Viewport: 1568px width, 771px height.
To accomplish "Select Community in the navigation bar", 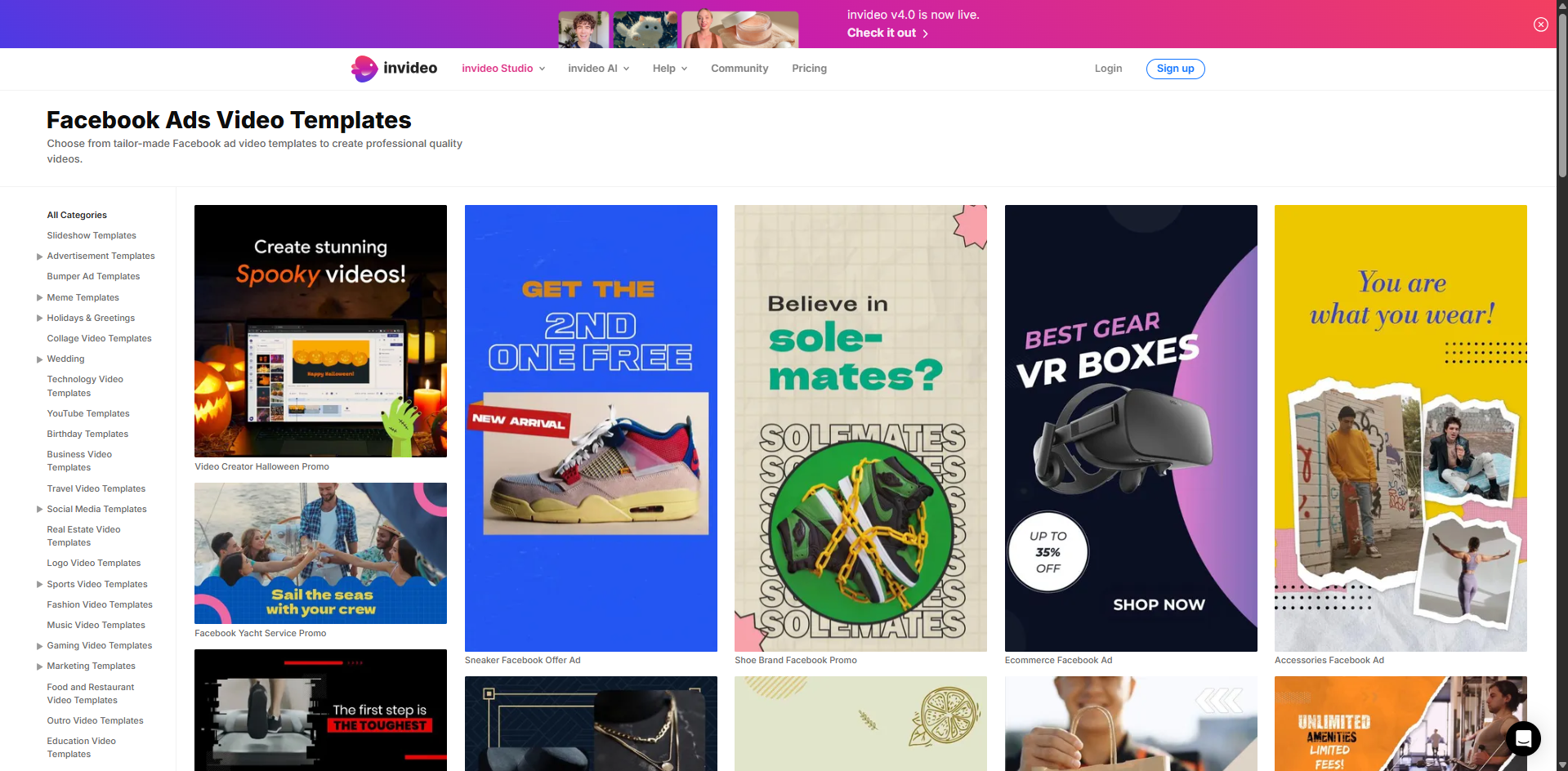I will pos(739,69).
